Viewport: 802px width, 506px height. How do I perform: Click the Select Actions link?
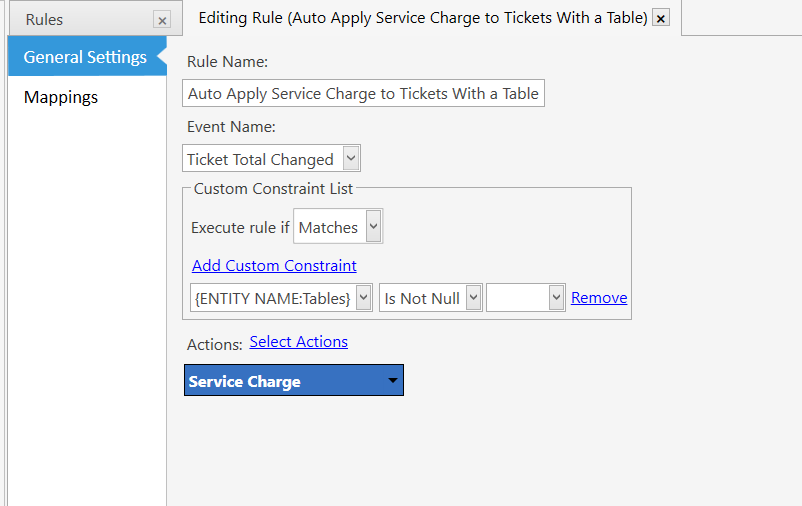pyautogui.click(x=298, y=342)
